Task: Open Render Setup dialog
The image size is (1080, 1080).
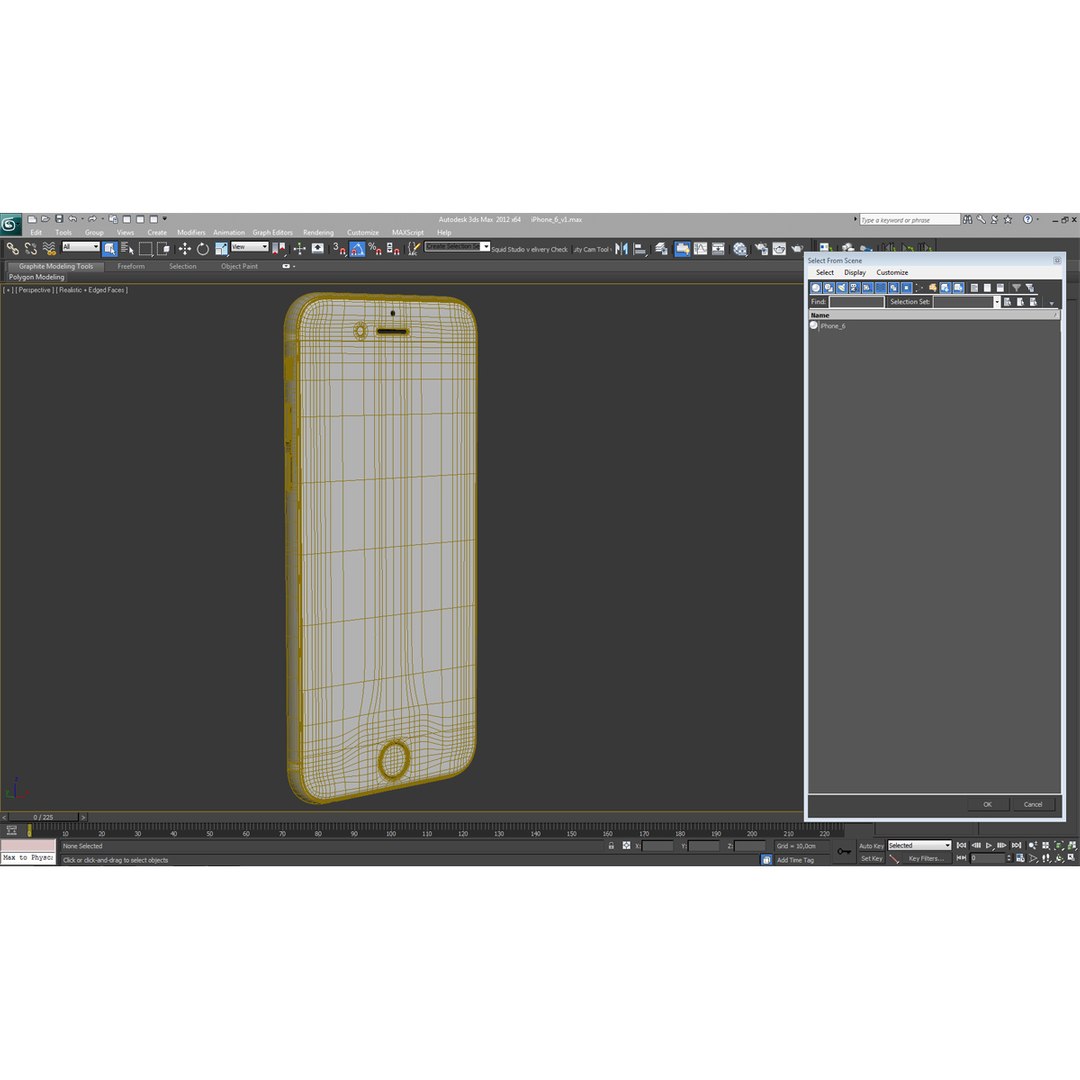Action: pyautogui.click(x=761, y=249)
